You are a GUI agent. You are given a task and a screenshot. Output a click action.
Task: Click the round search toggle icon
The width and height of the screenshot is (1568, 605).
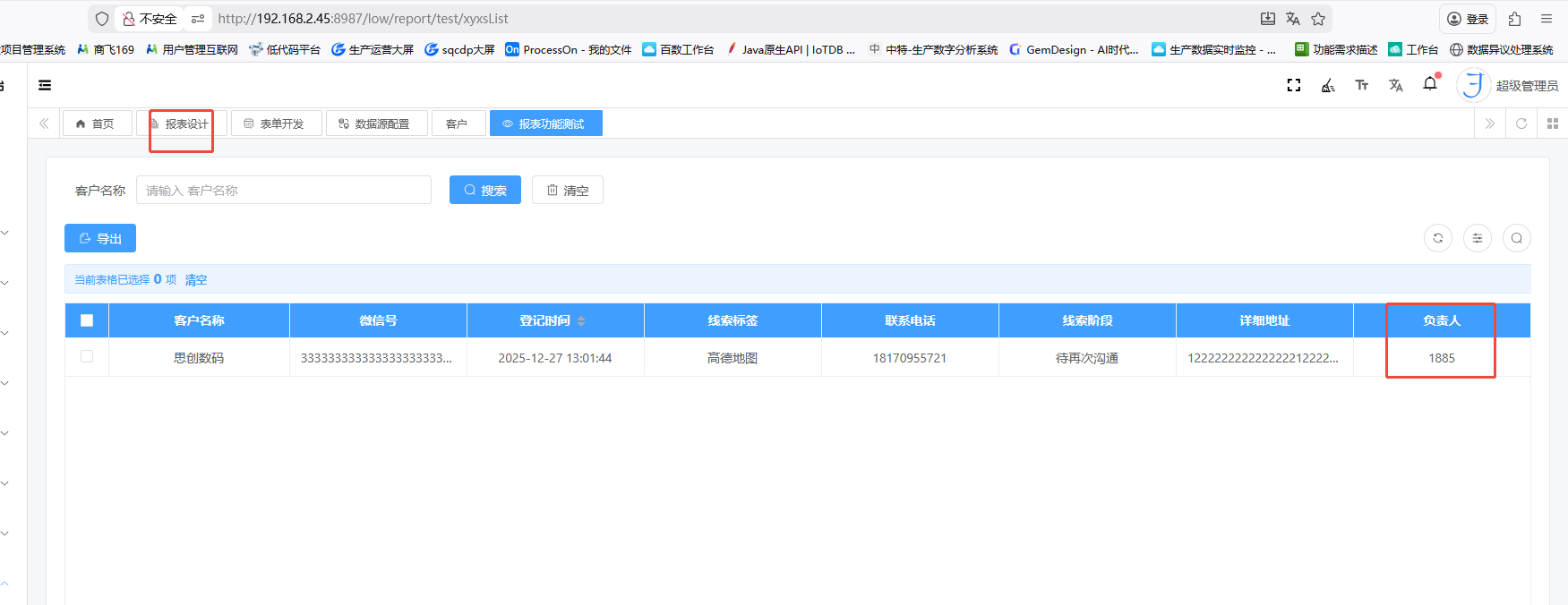coord(1516,238)
